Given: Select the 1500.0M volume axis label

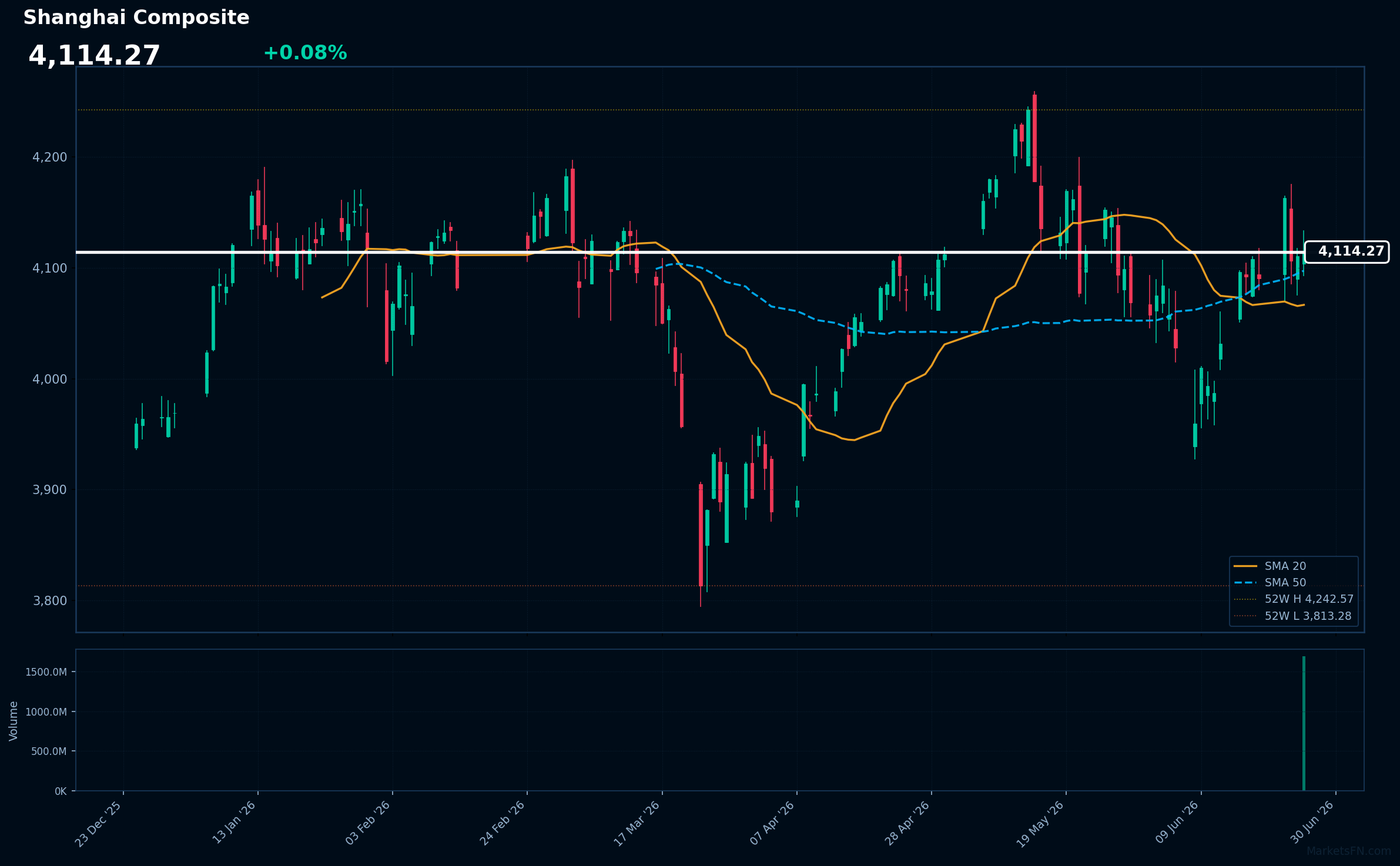Looking at the screenshot, I should pyautogui.click(x=46, y=672).
